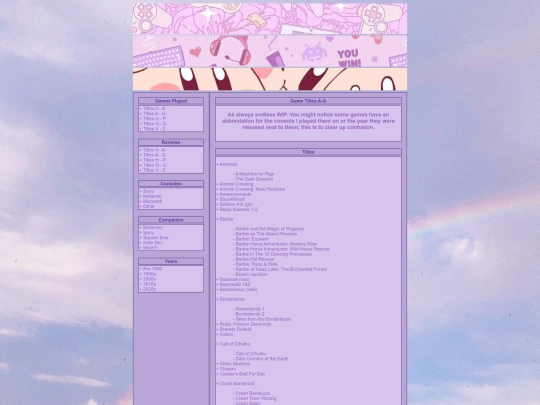This screenshot has width=540, height=405.
Task: Click Dark Corners of the Earth entry
Action: [x=262, y=359]
